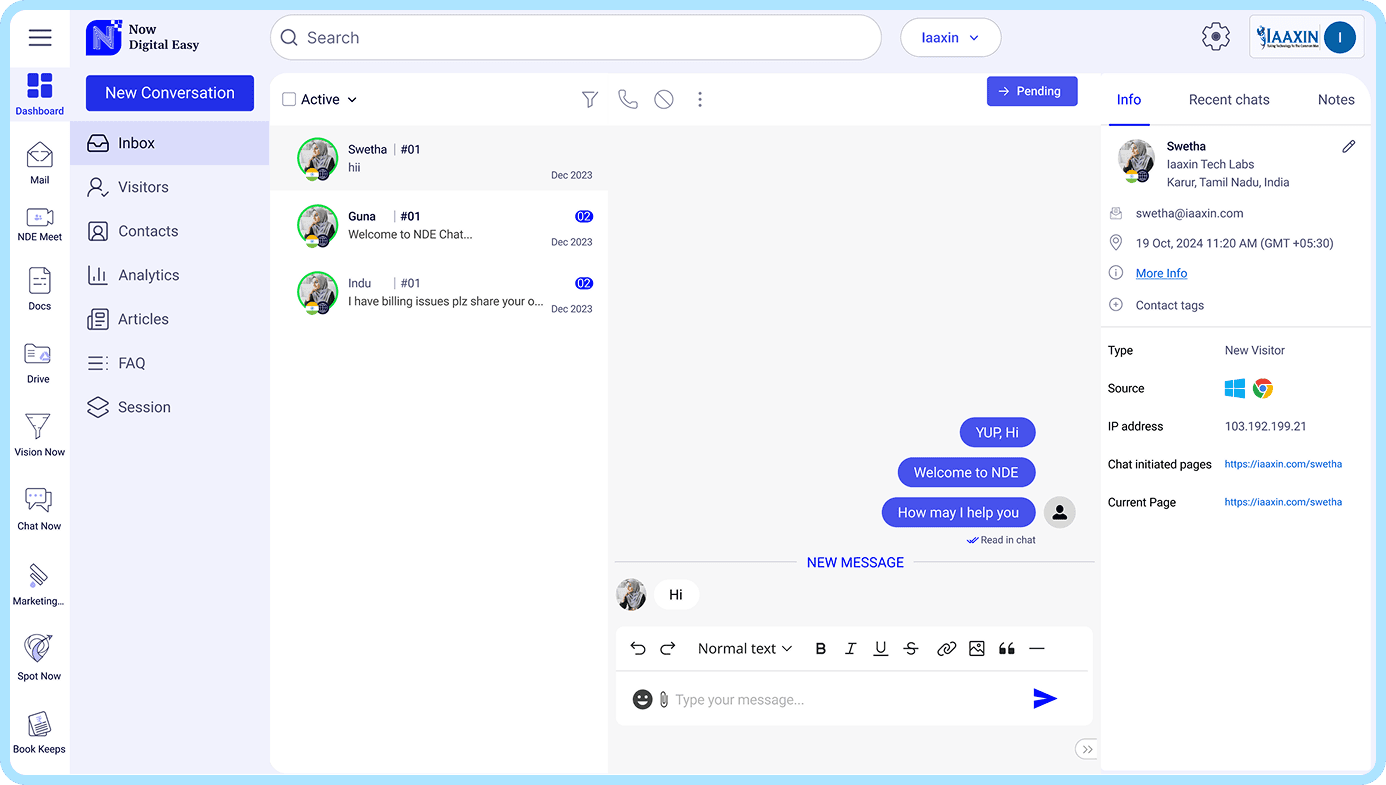Insert image using the editor image icon

[977, 649]
